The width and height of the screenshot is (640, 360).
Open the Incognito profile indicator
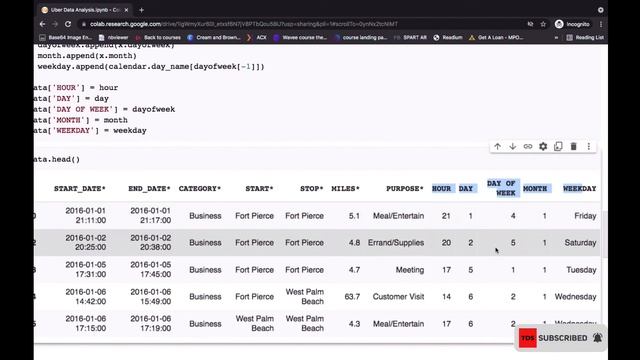[x=572, y=24]
